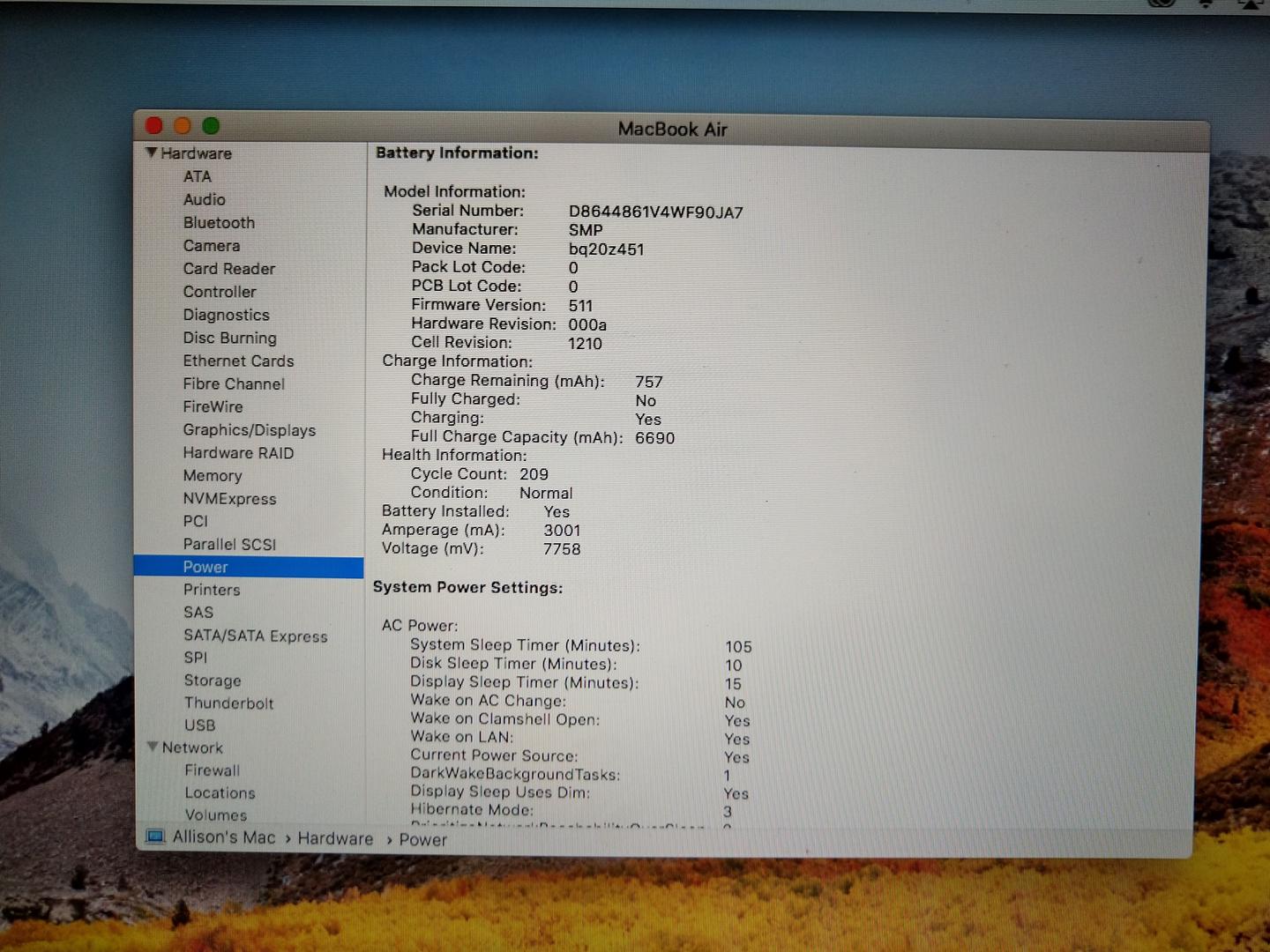The height and width of the screenshot is (952, 1270).
Task: Open the Bluetooth hardware entry
Action: [219, 222]
